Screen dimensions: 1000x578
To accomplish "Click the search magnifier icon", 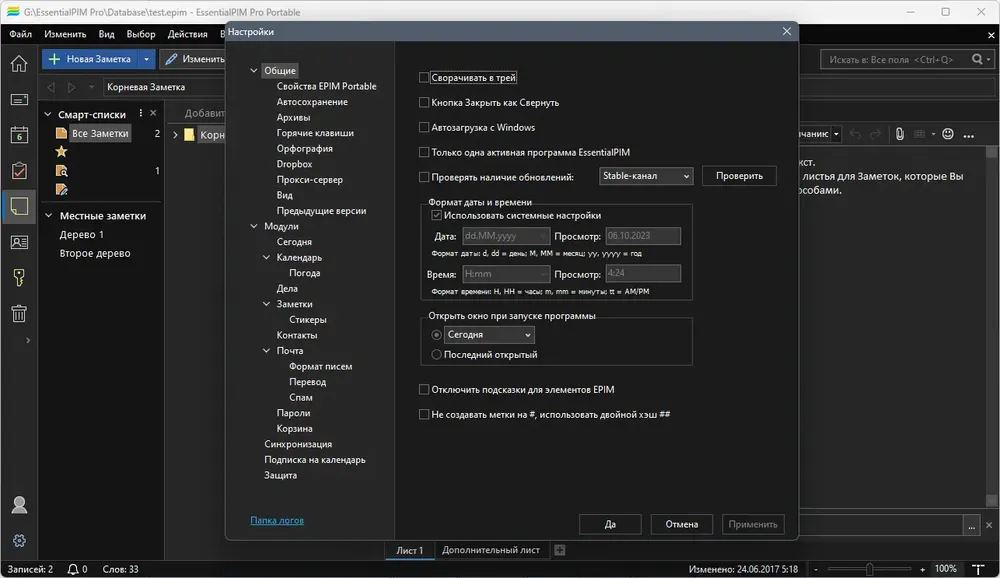I will (977, 59).
